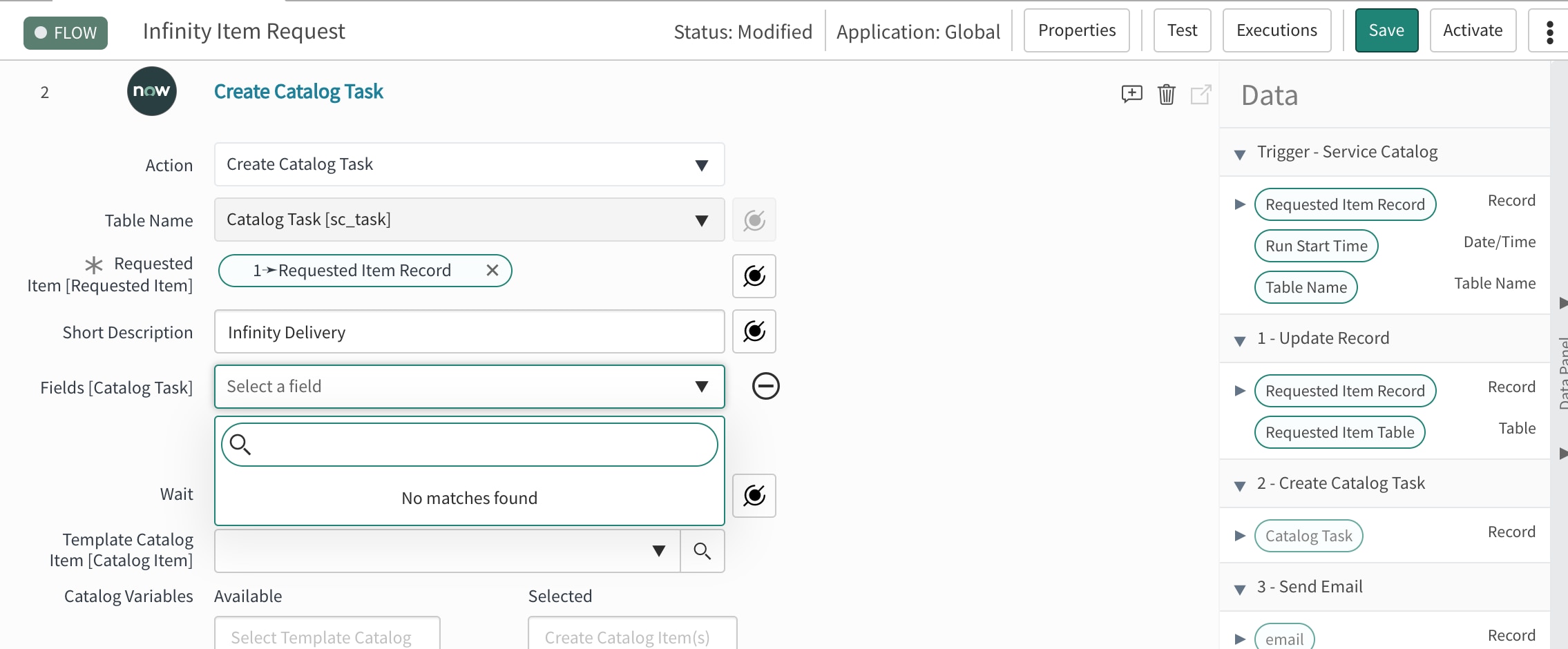Select the Table Name data pill
Viewport: 1568px width, 649px height.
coord(1306,287)
